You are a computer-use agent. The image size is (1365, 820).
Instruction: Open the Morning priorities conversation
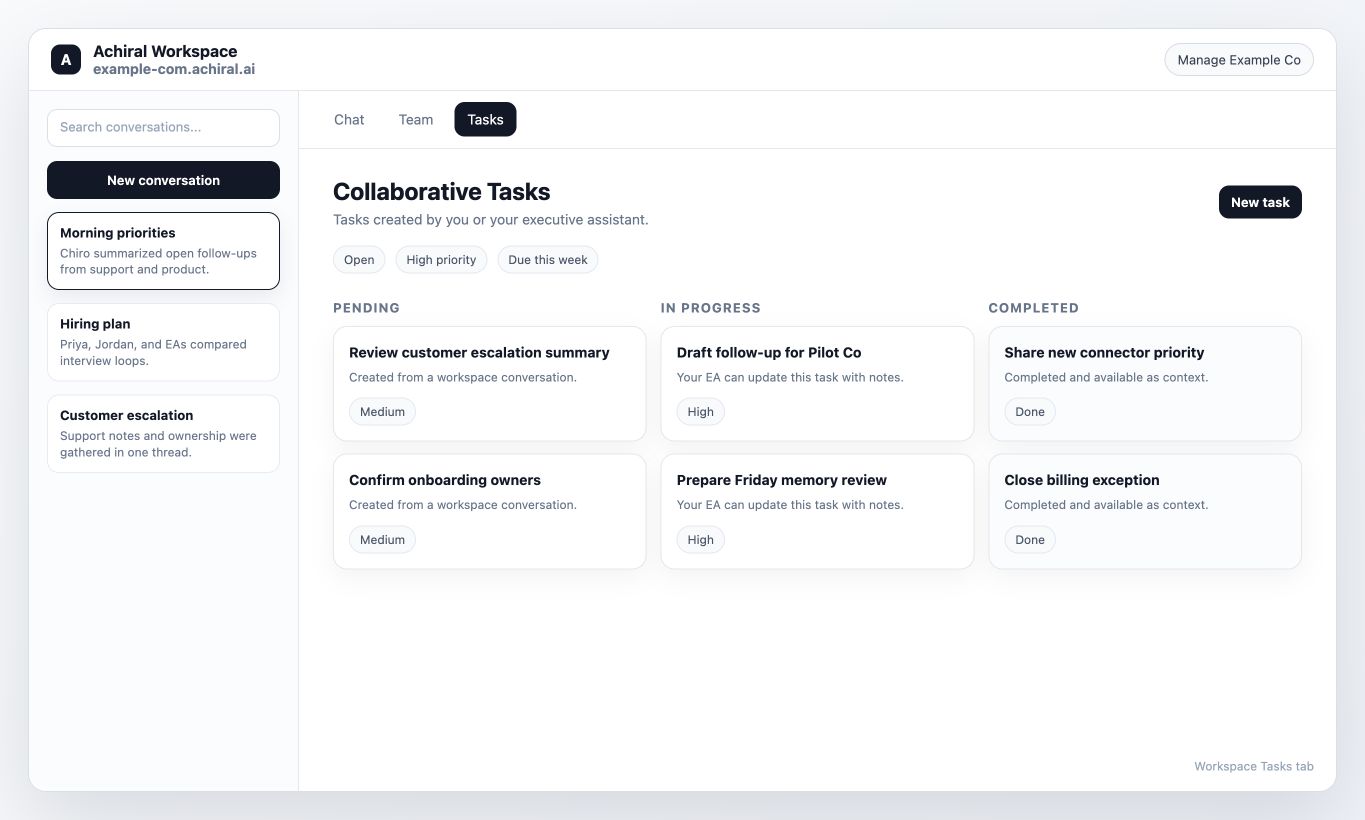point(163,251)
